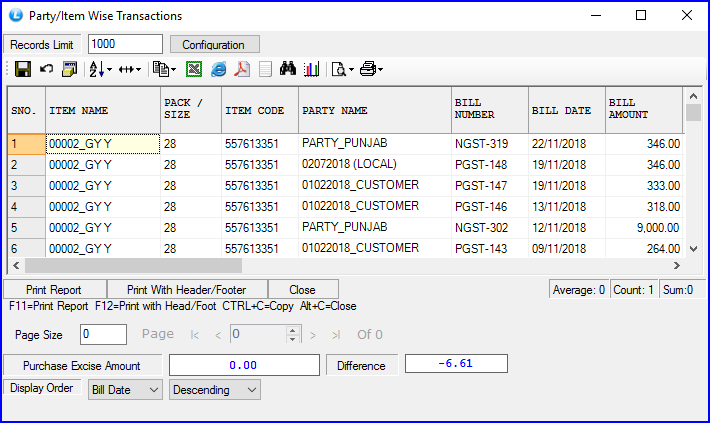Export report to PDF
This screenshot has width=710, height=423.
242,69
